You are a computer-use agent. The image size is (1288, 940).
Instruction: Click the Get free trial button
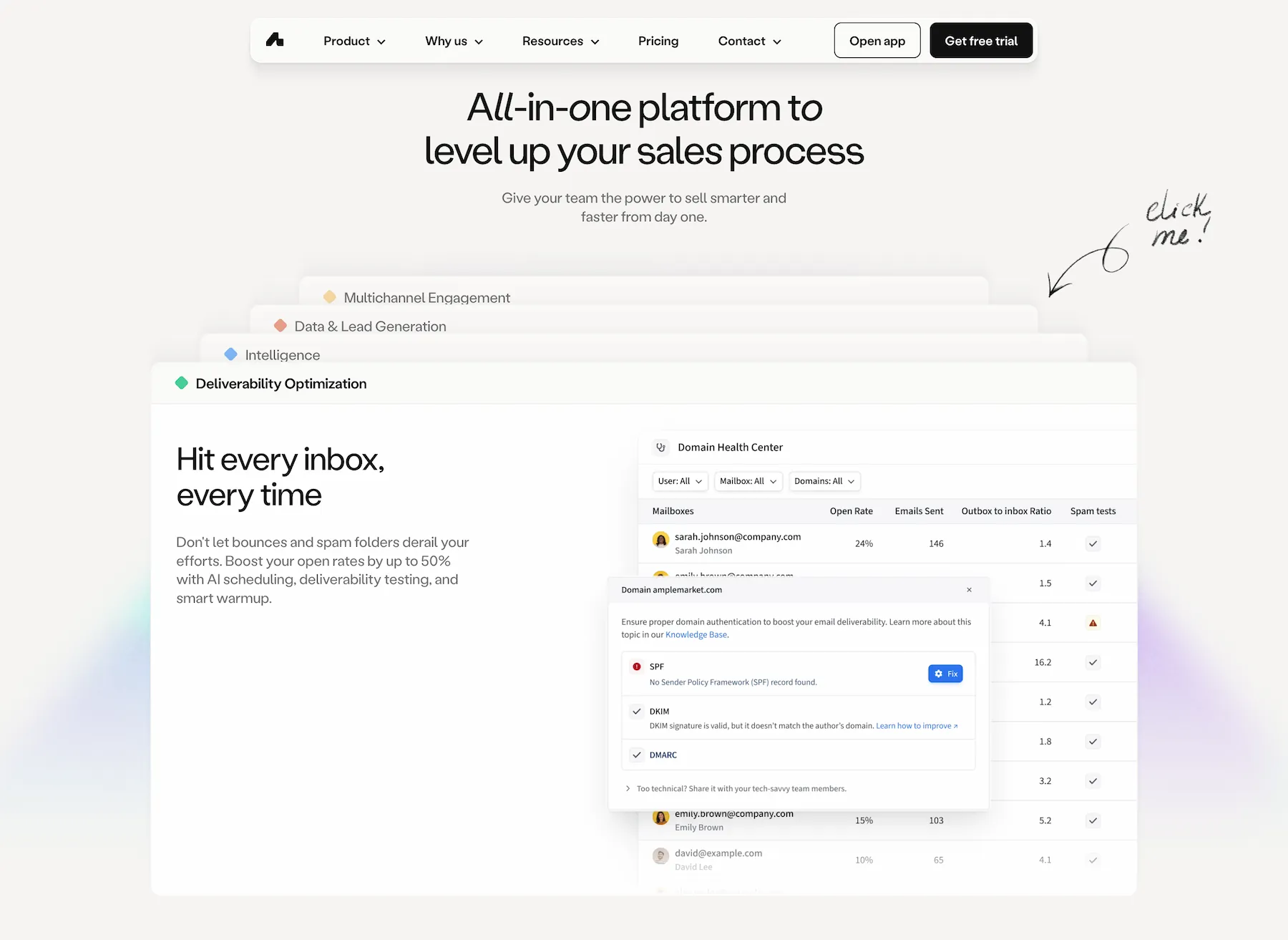[980, 40]
